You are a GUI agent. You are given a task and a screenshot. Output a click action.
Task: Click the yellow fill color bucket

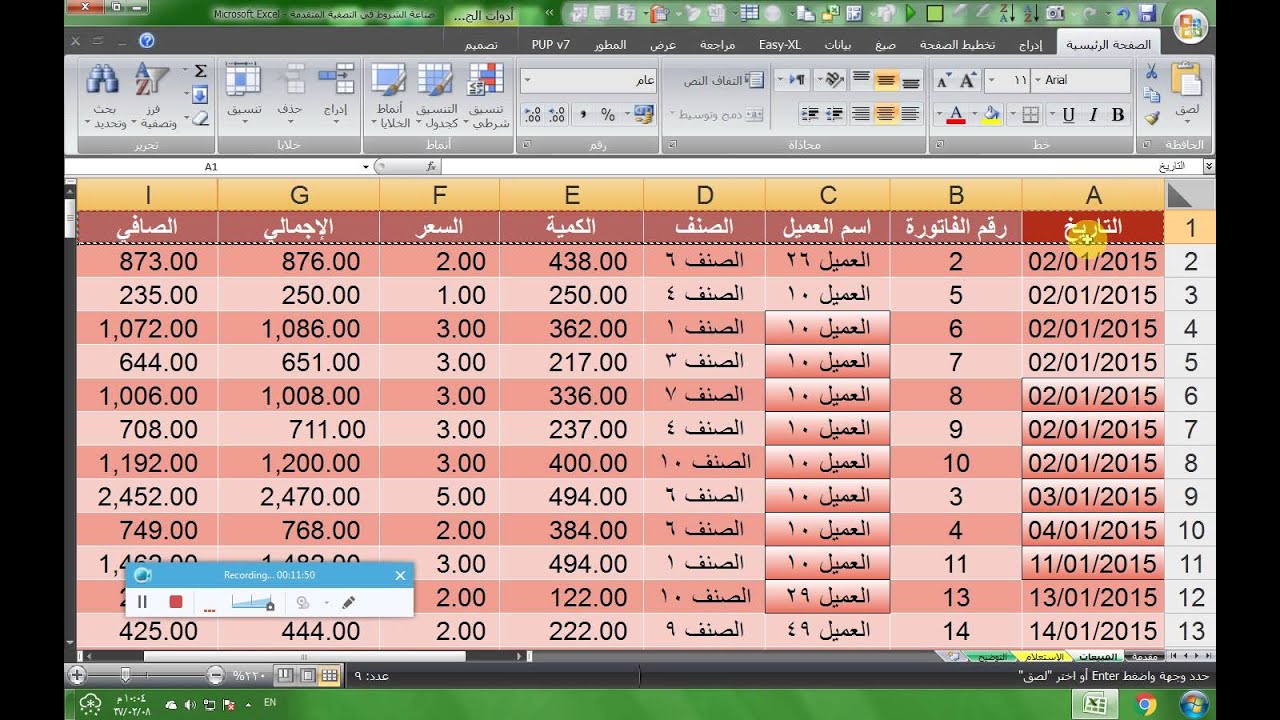992,115
